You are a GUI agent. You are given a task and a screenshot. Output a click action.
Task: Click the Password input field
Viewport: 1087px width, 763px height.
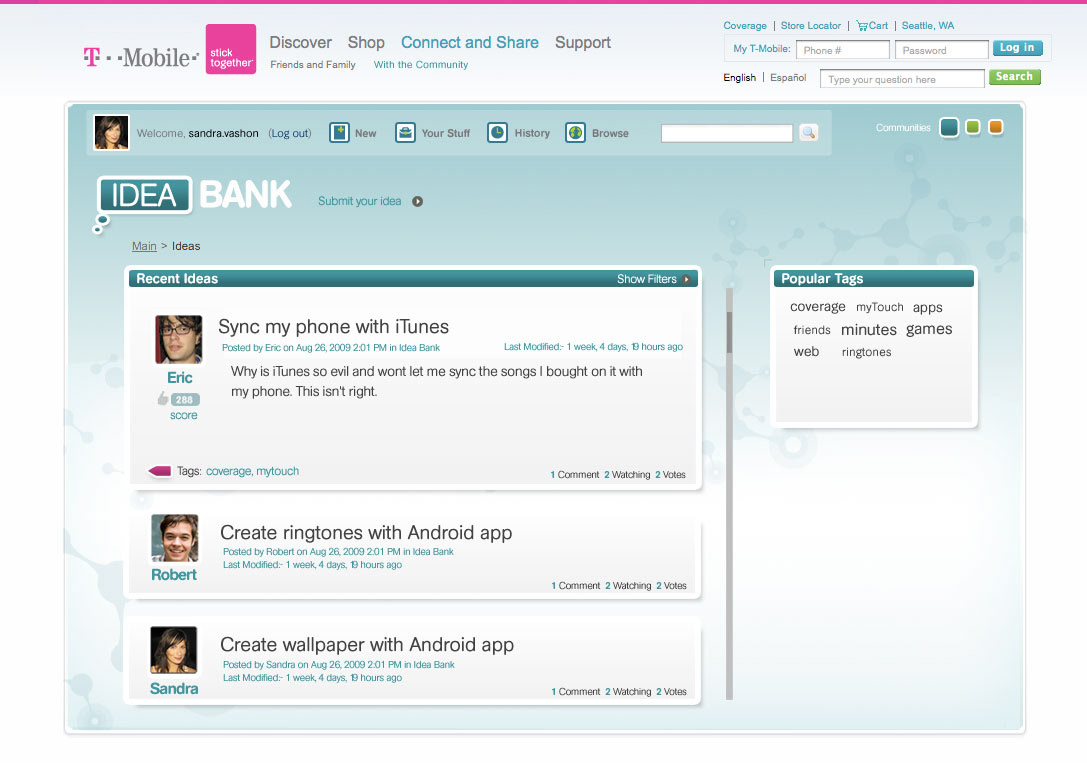(941, 50)
